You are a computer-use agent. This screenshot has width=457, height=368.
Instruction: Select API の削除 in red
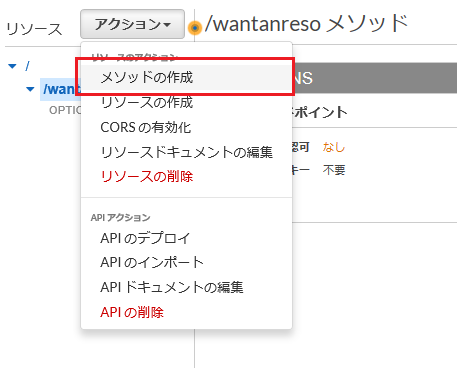pos(187,312)
